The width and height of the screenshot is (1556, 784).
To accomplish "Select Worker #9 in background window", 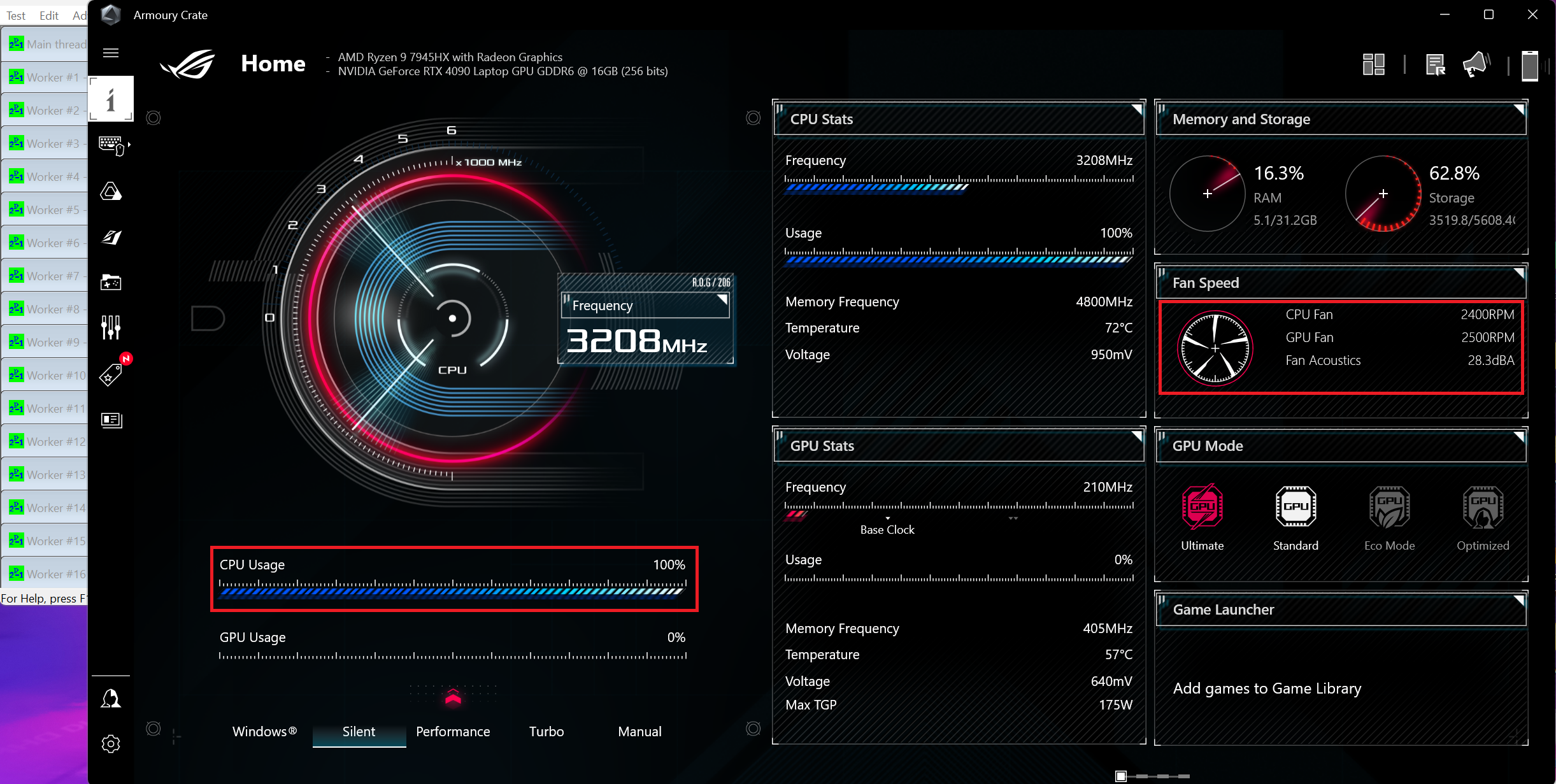I will [x=45, y=342].
